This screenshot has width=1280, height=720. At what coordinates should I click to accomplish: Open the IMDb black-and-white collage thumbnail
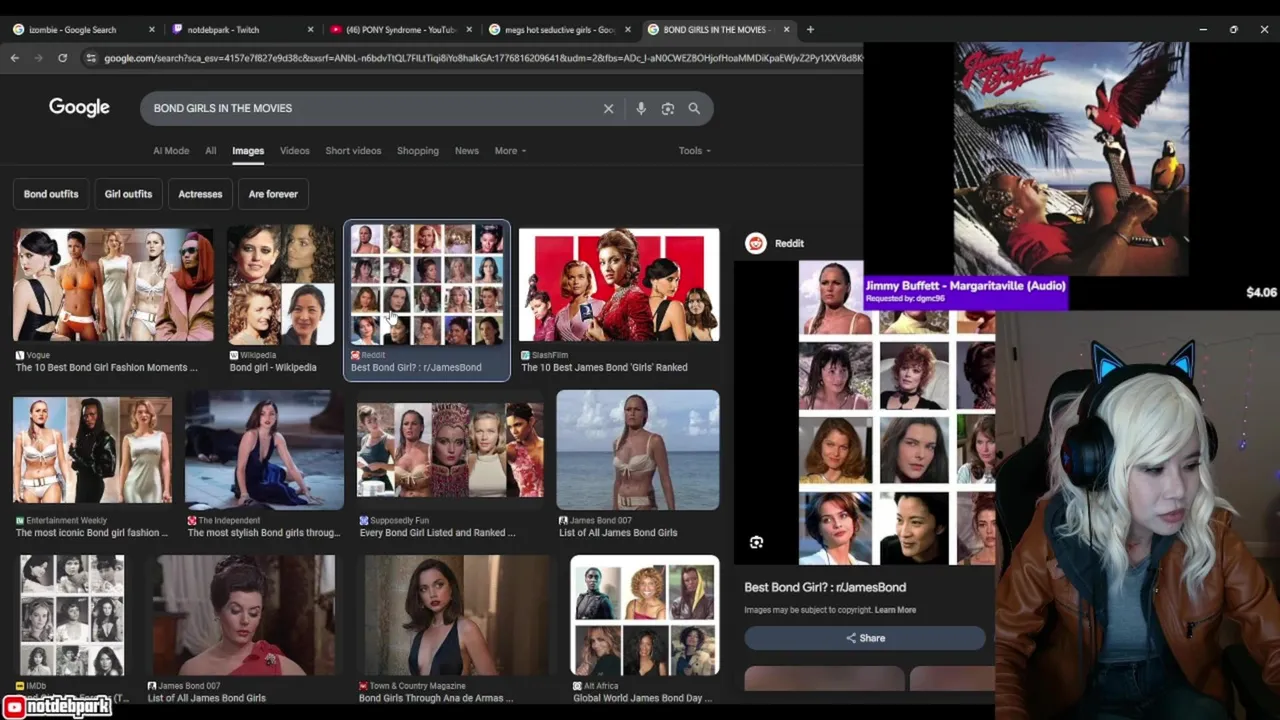click(72, 615)
